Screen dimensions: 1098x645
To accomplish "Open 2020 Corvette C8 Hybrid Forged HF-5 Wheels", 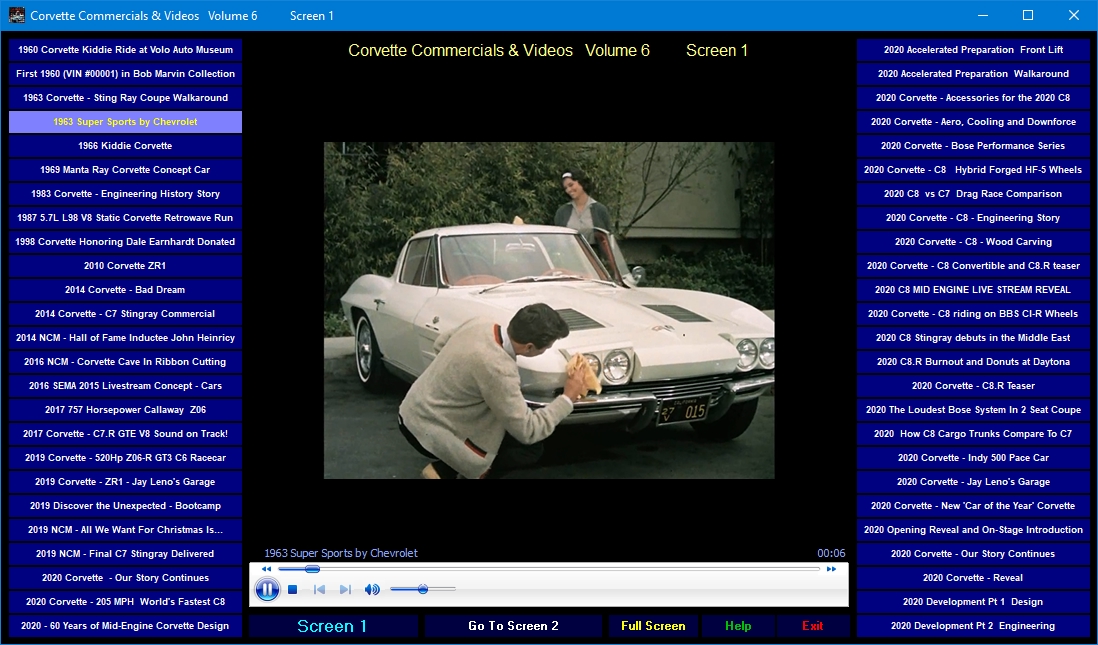I will click(x=973, y=169).
